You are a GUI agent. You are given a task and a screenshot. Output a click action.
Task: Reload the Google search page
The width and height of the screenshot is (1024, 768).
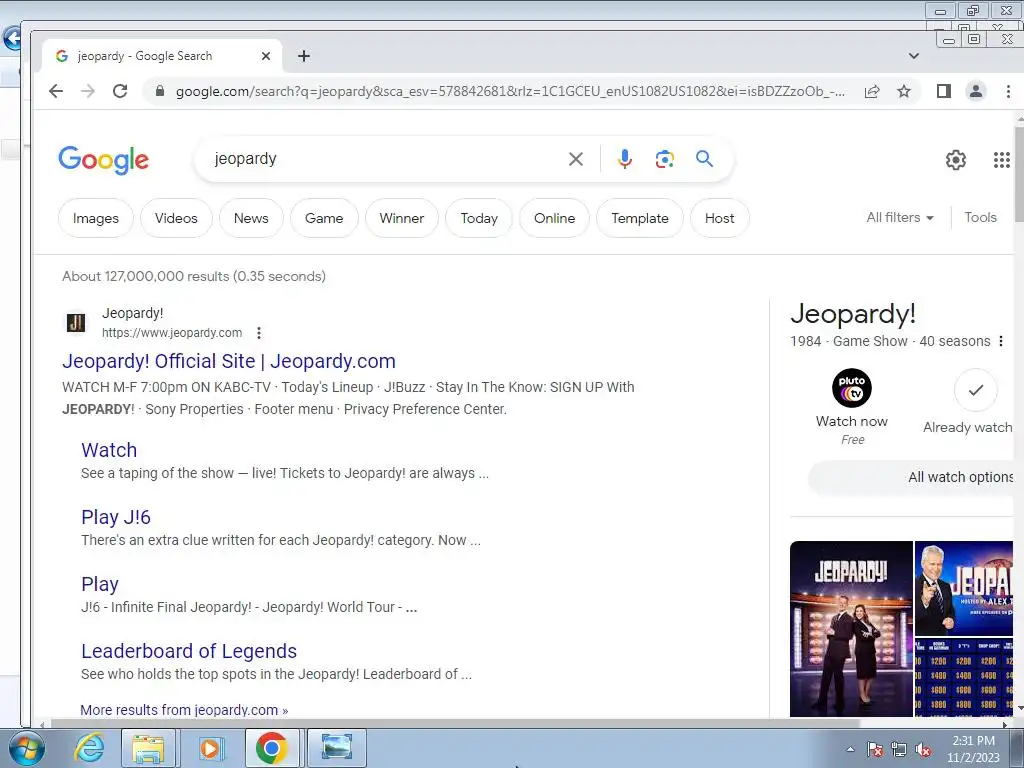(120, 91)
